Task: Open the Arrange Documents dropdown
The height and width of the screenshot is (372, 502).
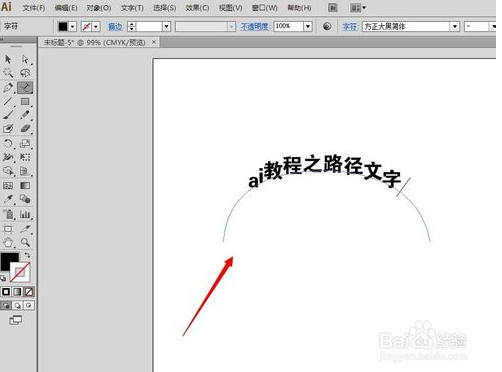Action: (x=358, y=7)
